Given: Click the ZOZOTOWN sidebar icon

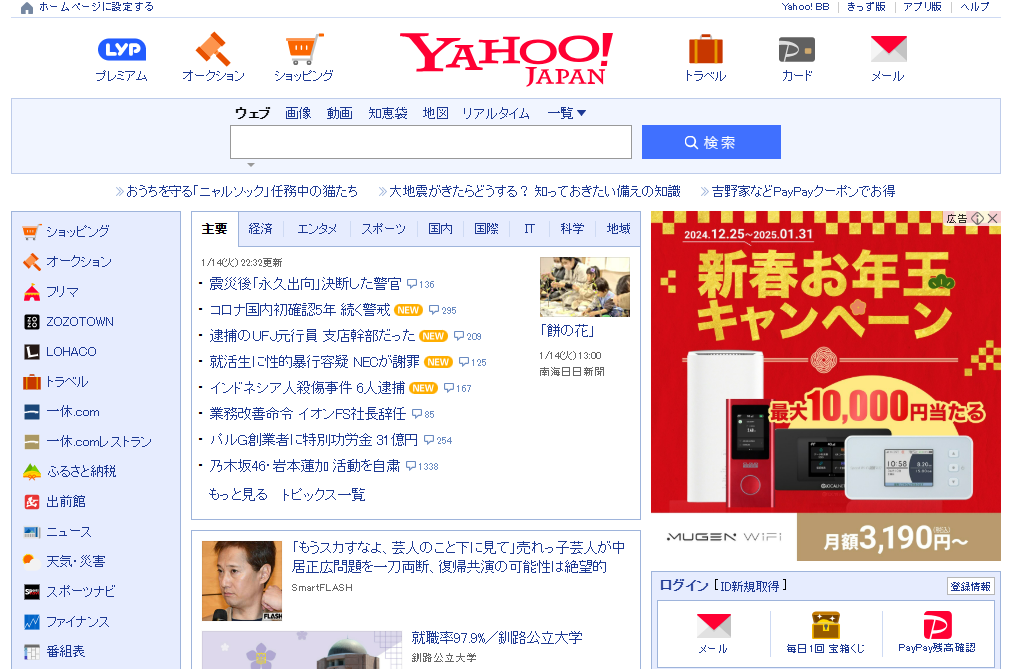Looking at the screenshot, I should [x=32, y=322].
